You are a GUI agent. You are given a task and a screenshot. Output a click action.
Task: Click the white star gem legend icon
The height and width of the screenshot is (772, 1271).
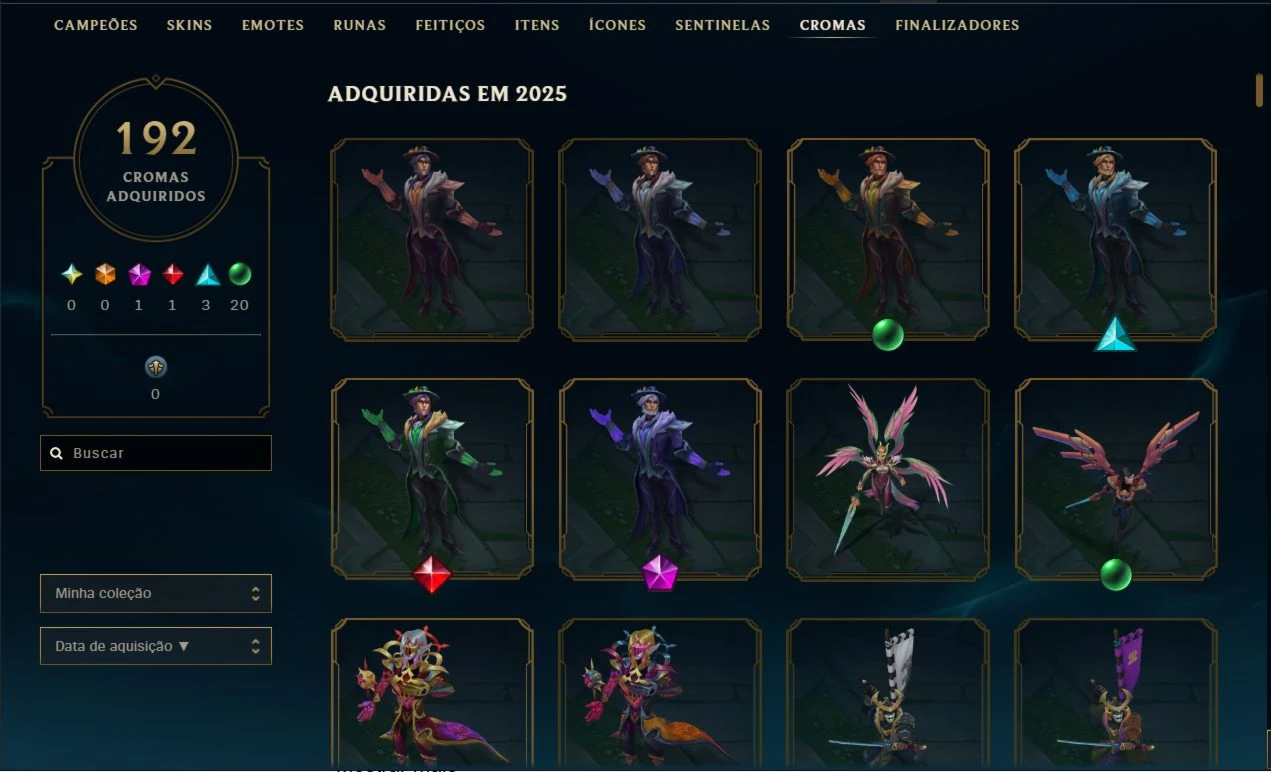pos(71,275)
